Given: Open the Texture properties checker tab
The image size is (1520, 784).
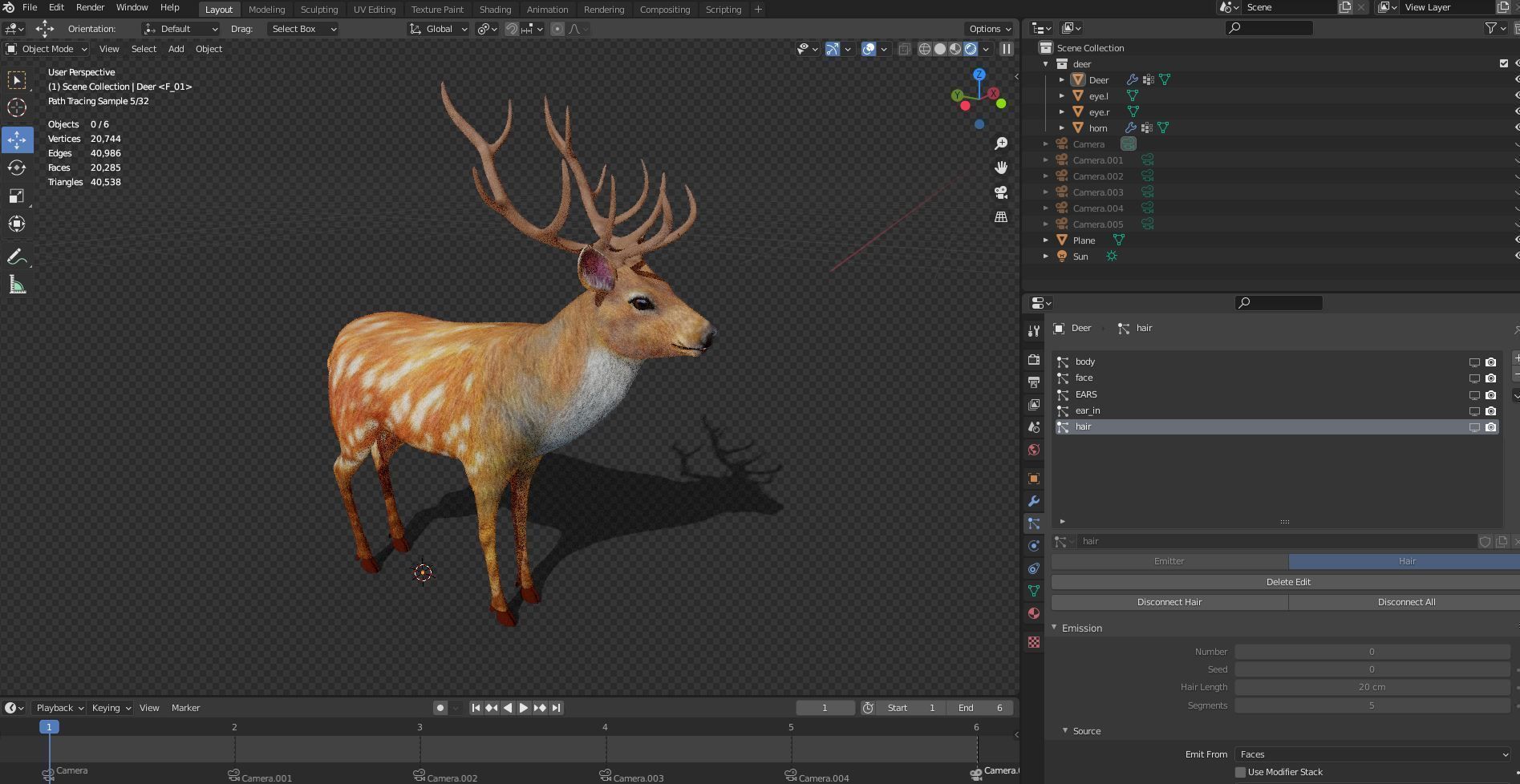Looking at the screenshot, I should pos(1034,642).
